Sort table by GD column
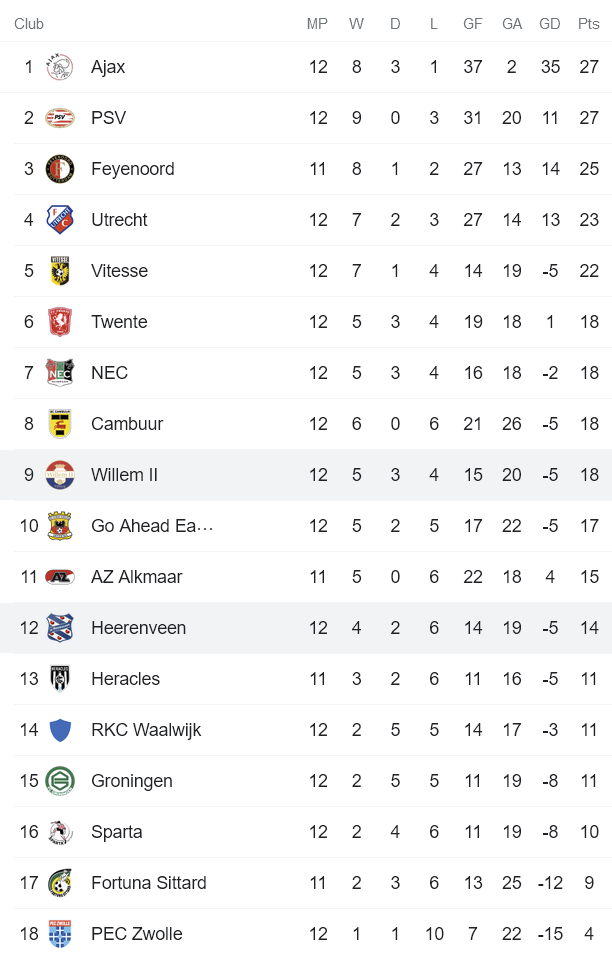The height and width of the screenshot is (967, 612). pyautogui.click(x=550, y=23)
